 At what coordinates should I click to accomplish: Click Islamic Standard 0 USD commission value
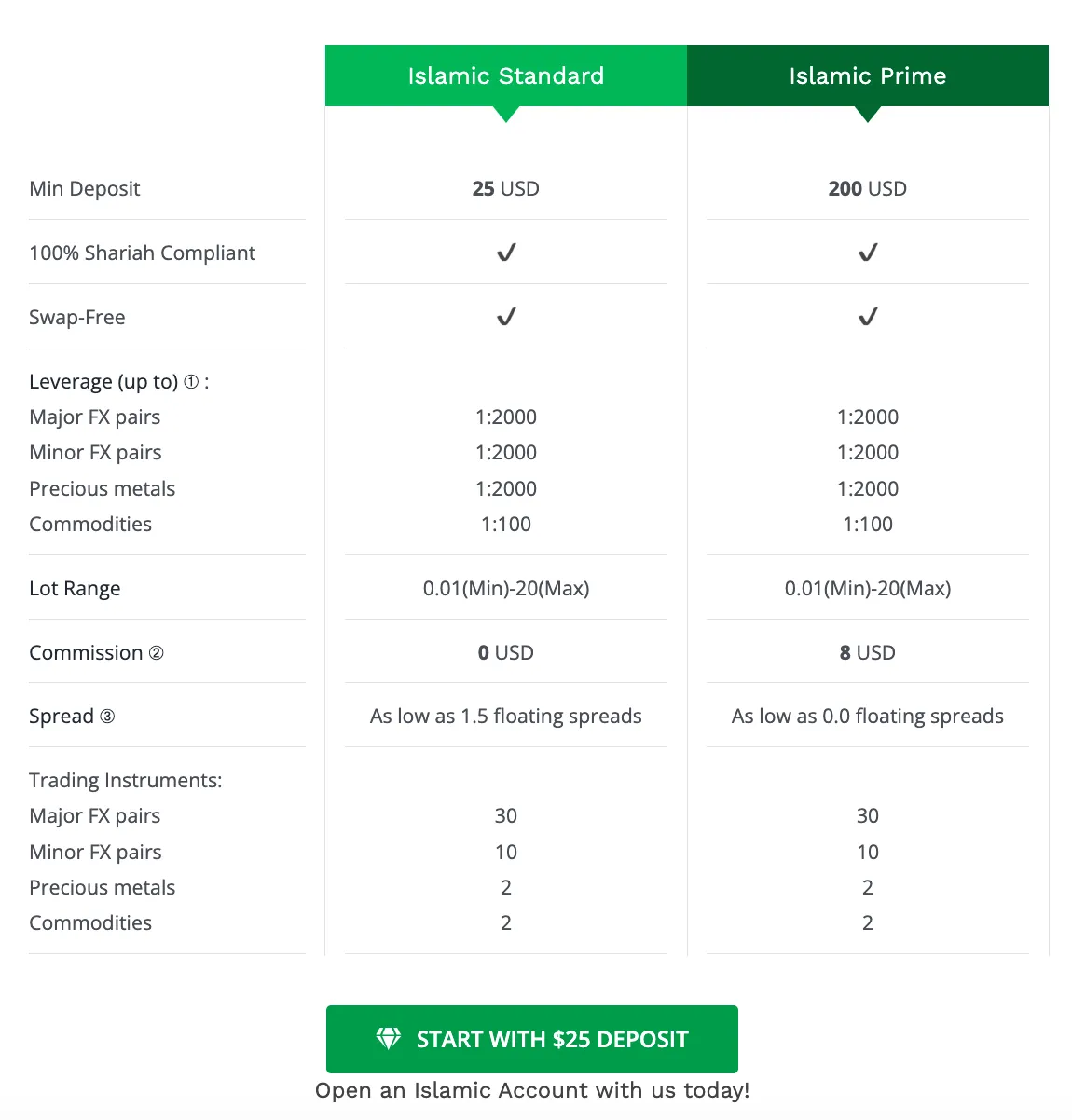[x=506, y=652]
